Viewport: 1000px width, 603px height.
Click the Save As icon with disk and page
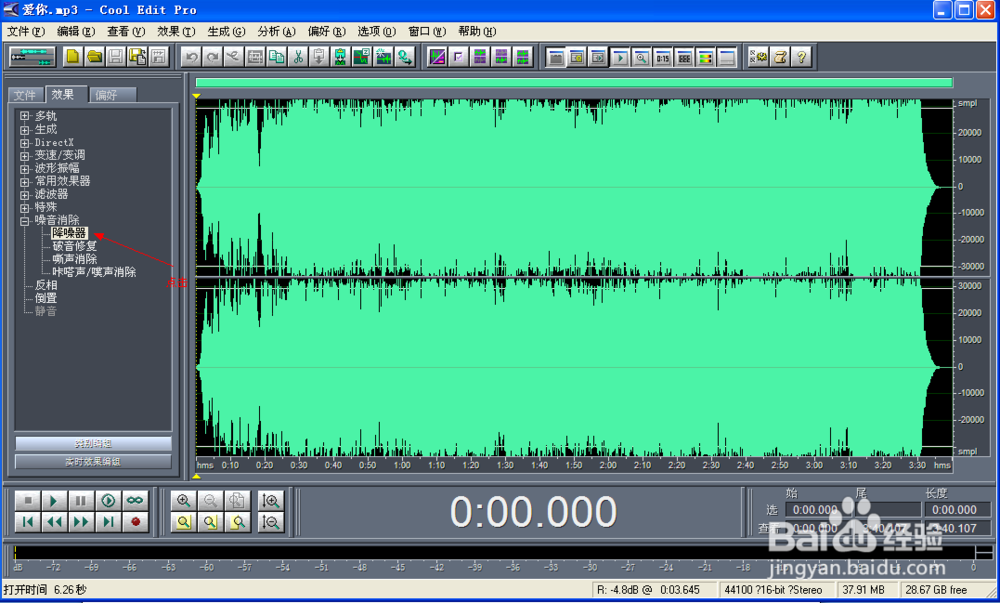[x=137, y=57]
